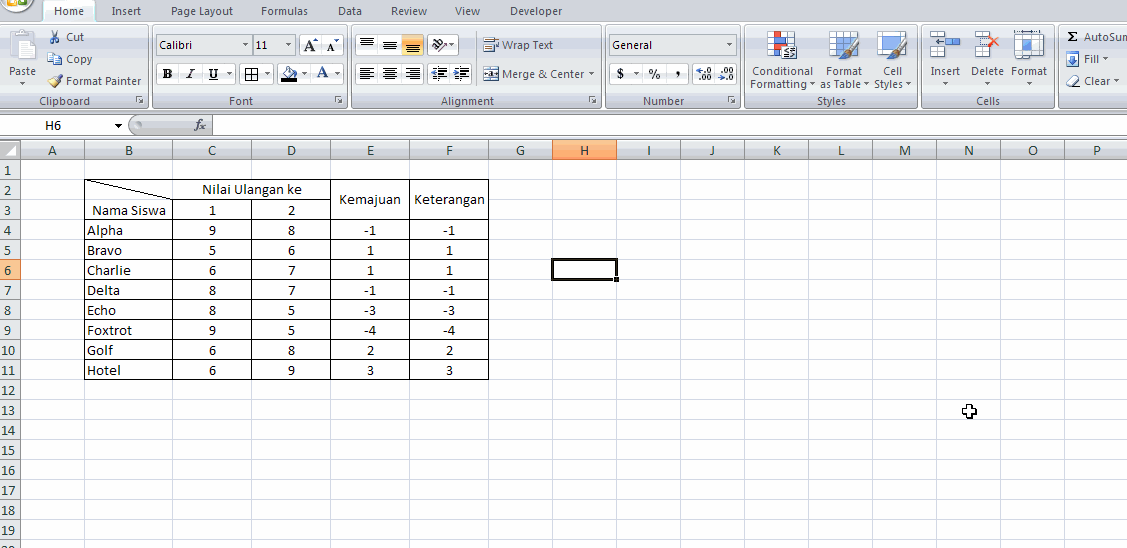
Task: Open Number dialog box launcher
Action: click(x=731, y=101)
